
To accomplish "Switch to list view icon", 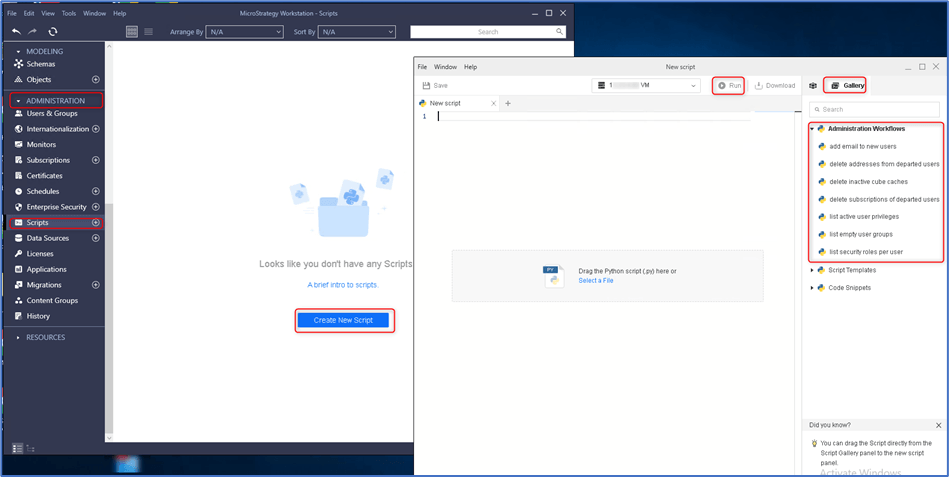I will tap(148, 31).
